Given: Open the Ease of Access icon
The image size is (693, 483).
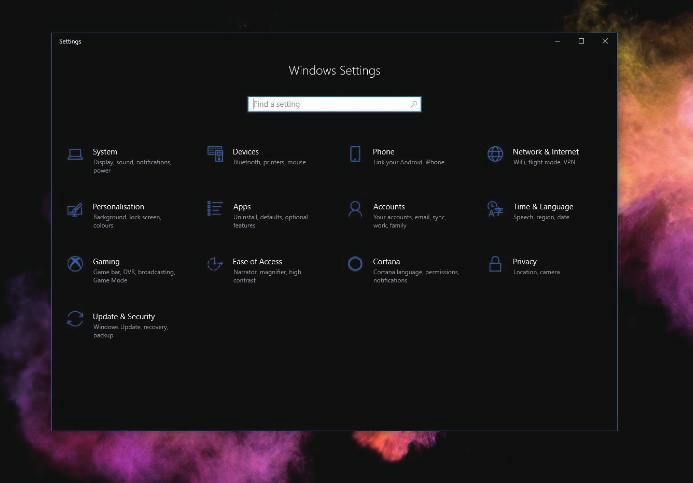Looking at the screenshot, I should tap(215, 264).
